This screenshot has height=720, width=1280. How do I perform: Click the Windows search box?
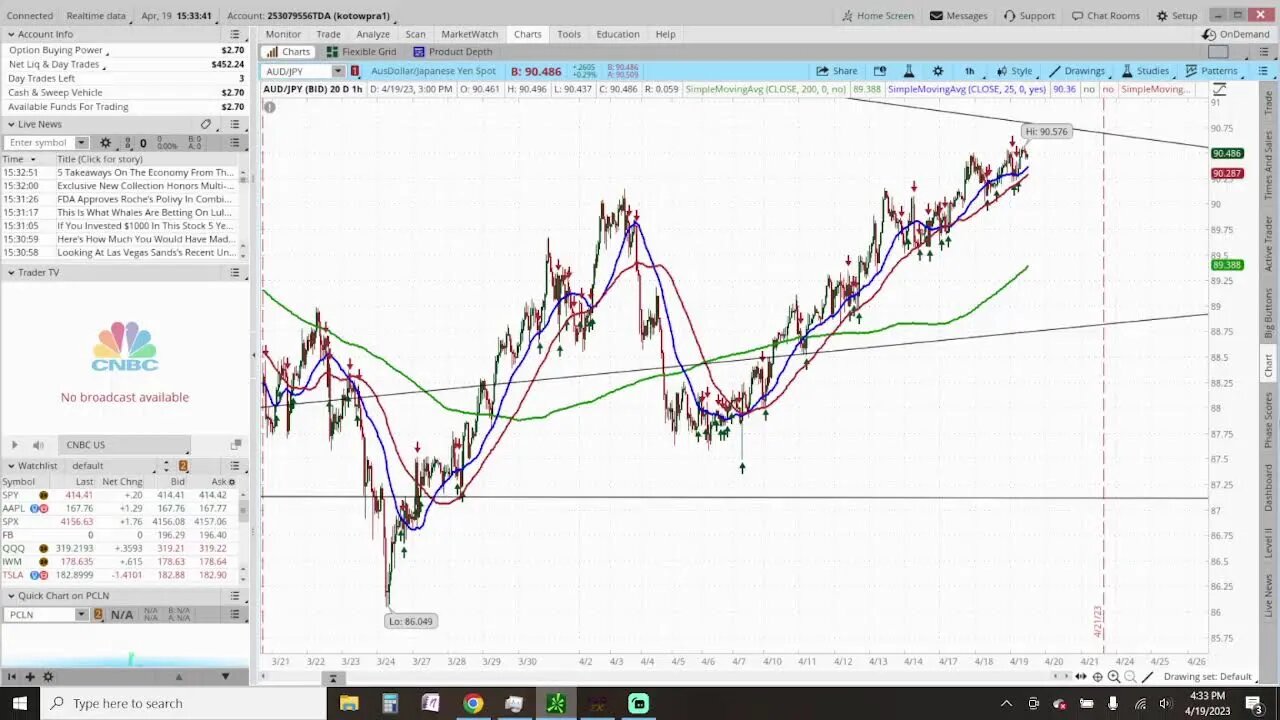pyautogui.click(x=182, y=703)
